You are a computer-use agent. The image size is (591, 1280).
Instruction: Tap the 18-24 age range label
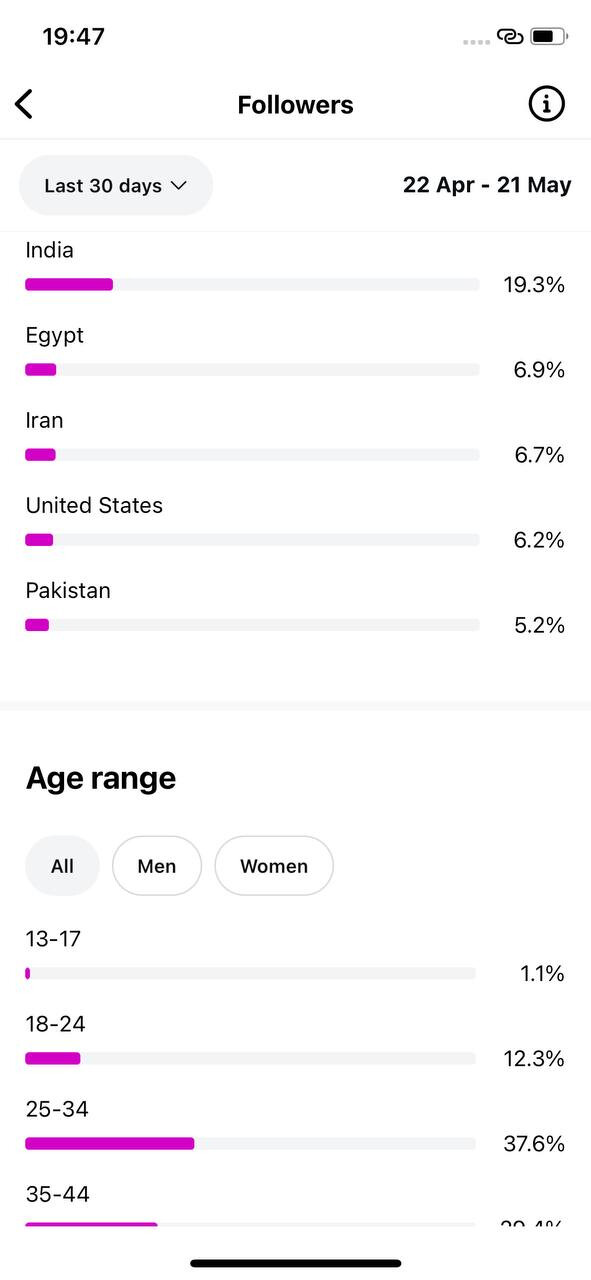56,1024
